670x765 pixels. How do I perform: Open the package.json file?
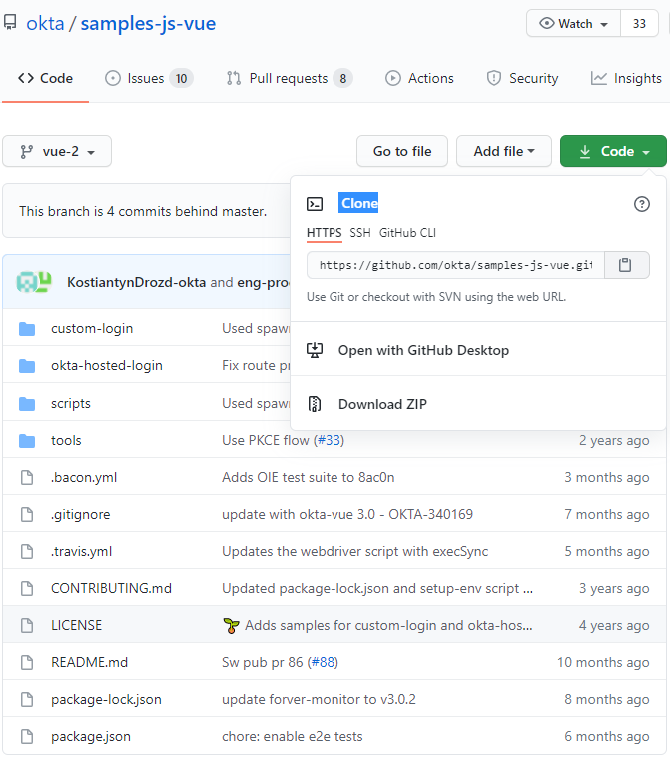[x=91, y=737]
